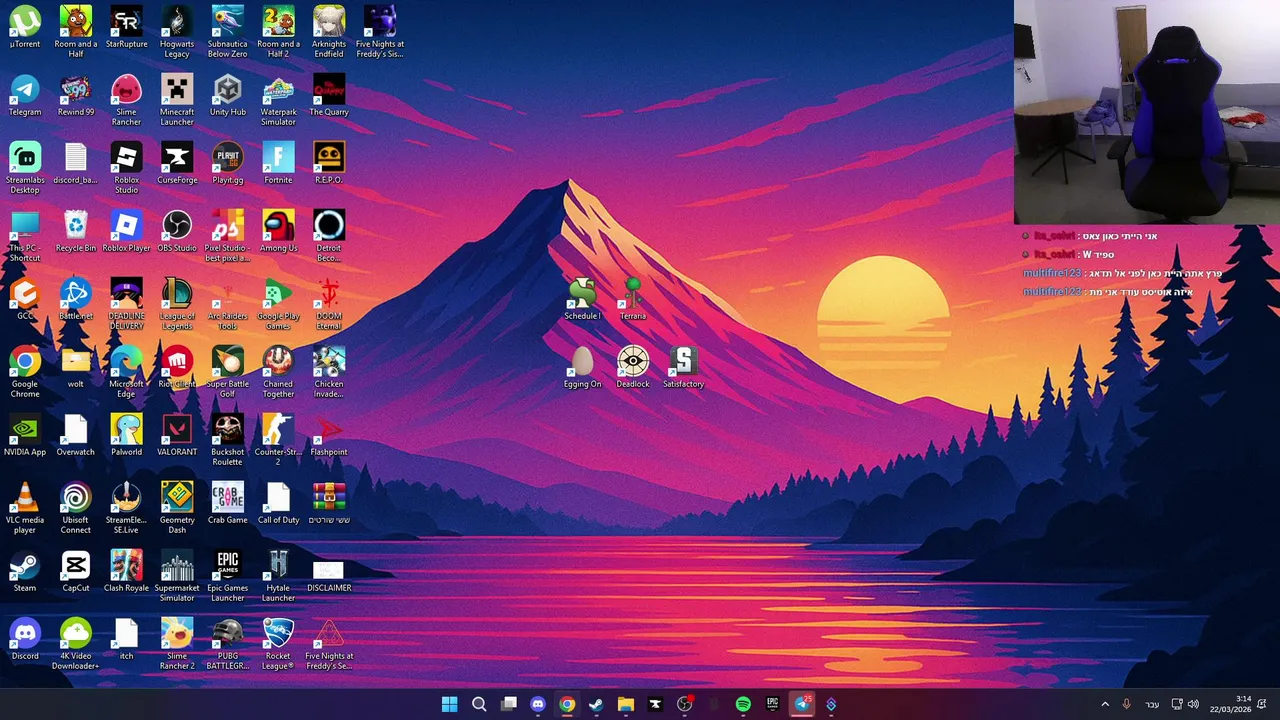Open the Terraria shortcut
The height and width of the screenshot is (720, 1280).
[633, 300]
